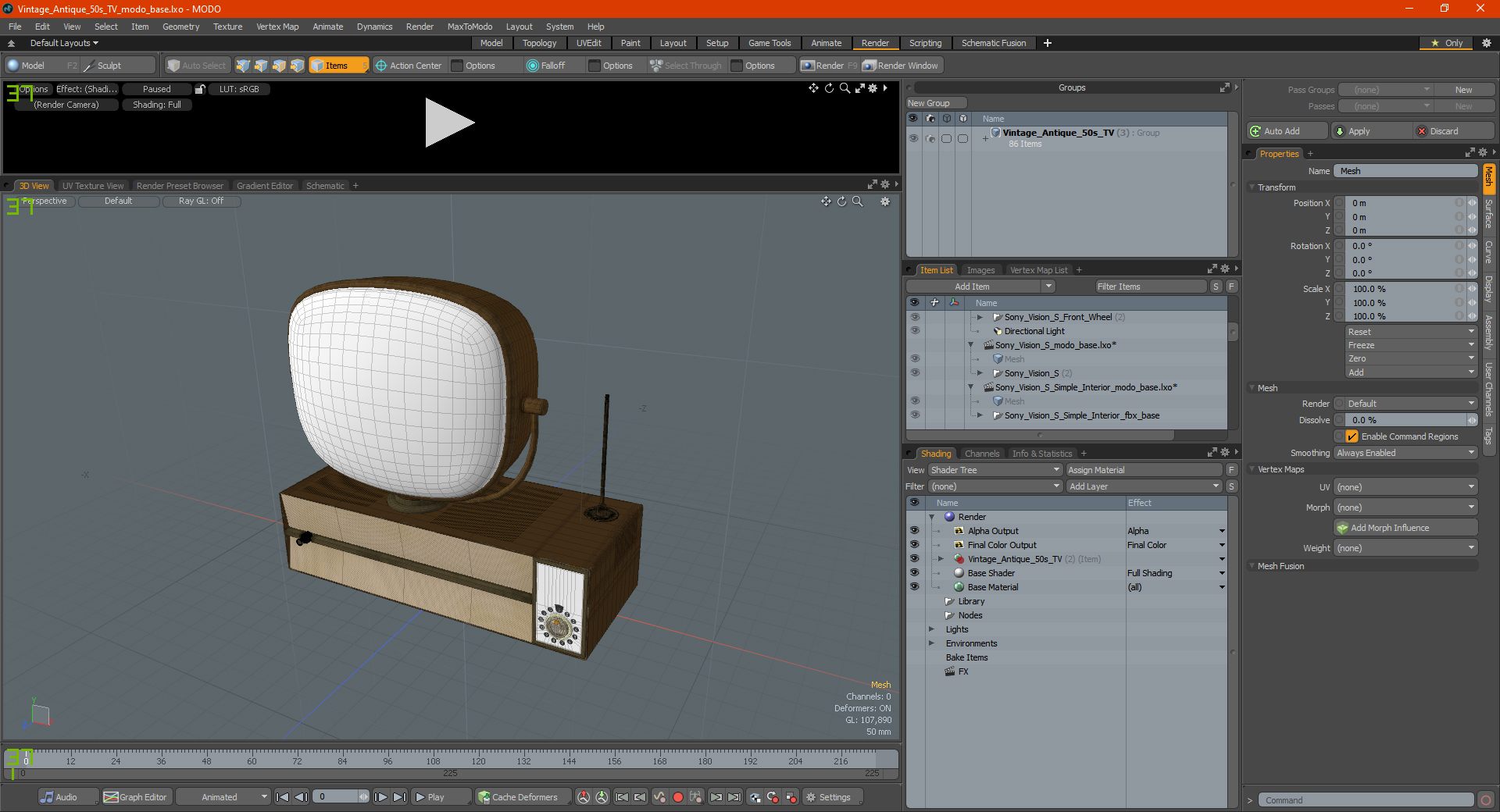Open Smoothing Always Enabled dropdown
Image resolution: width=1500 pixels, height=812 pixels.
click(x=1405, y=453)
